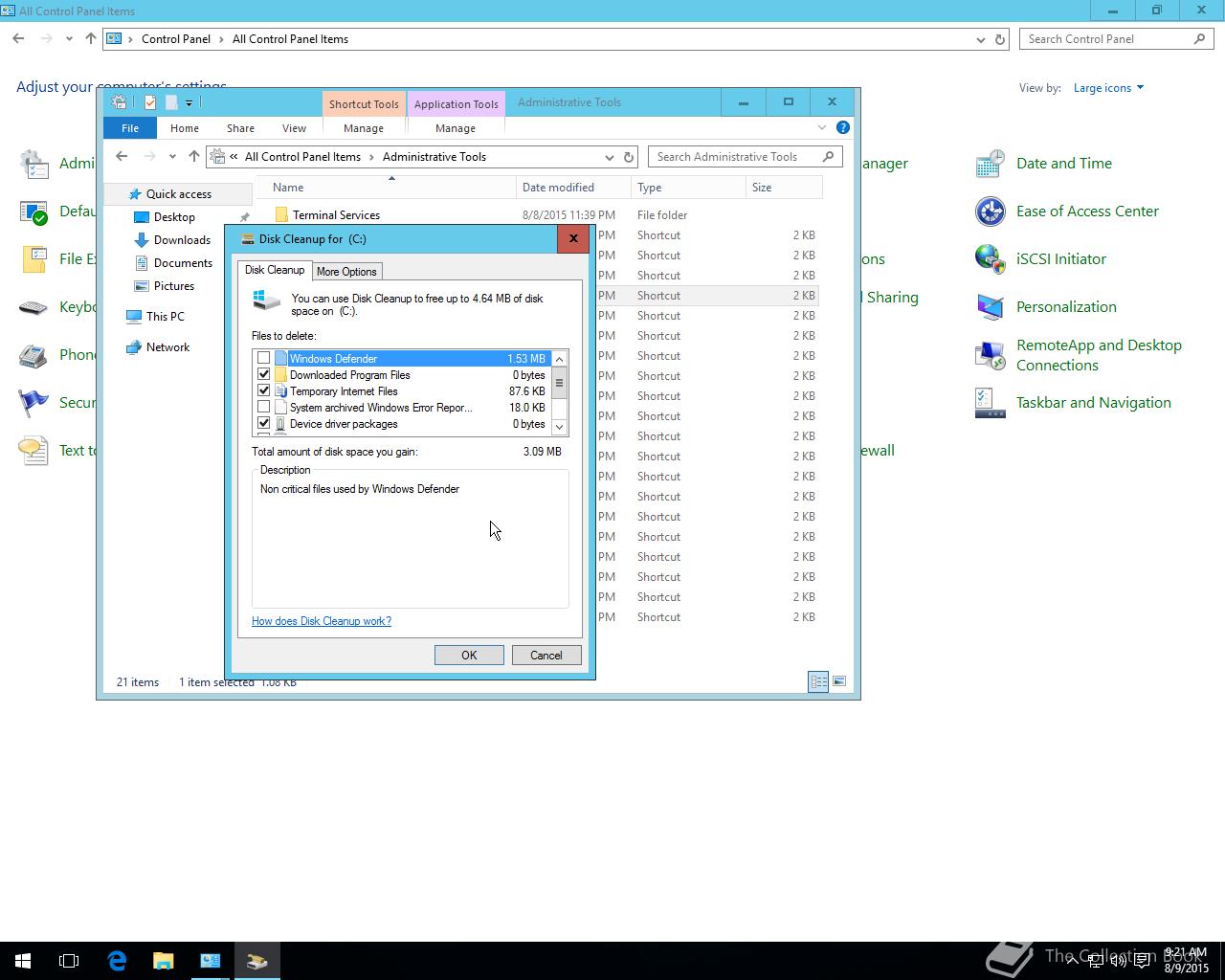
Task: Expand the Explorer ribbon chevron
Action: point(822,127)
